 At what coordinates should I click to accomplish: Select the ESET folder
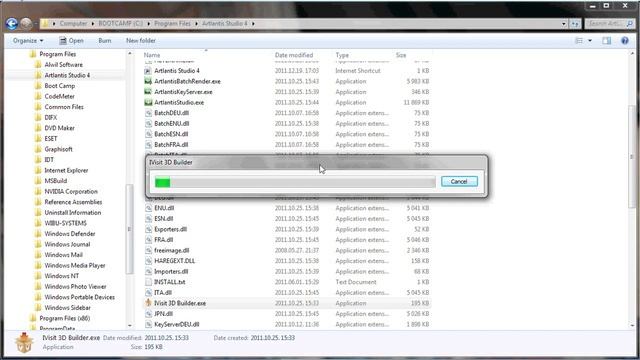51,139
